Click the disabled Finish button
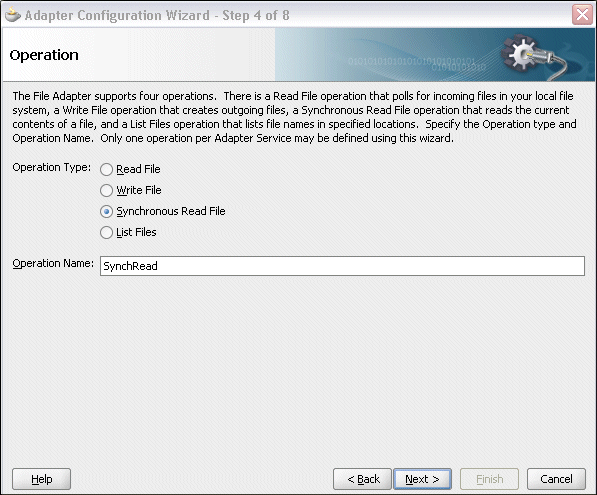This screenshot has width=597, height=495. (x=490, y=479)
